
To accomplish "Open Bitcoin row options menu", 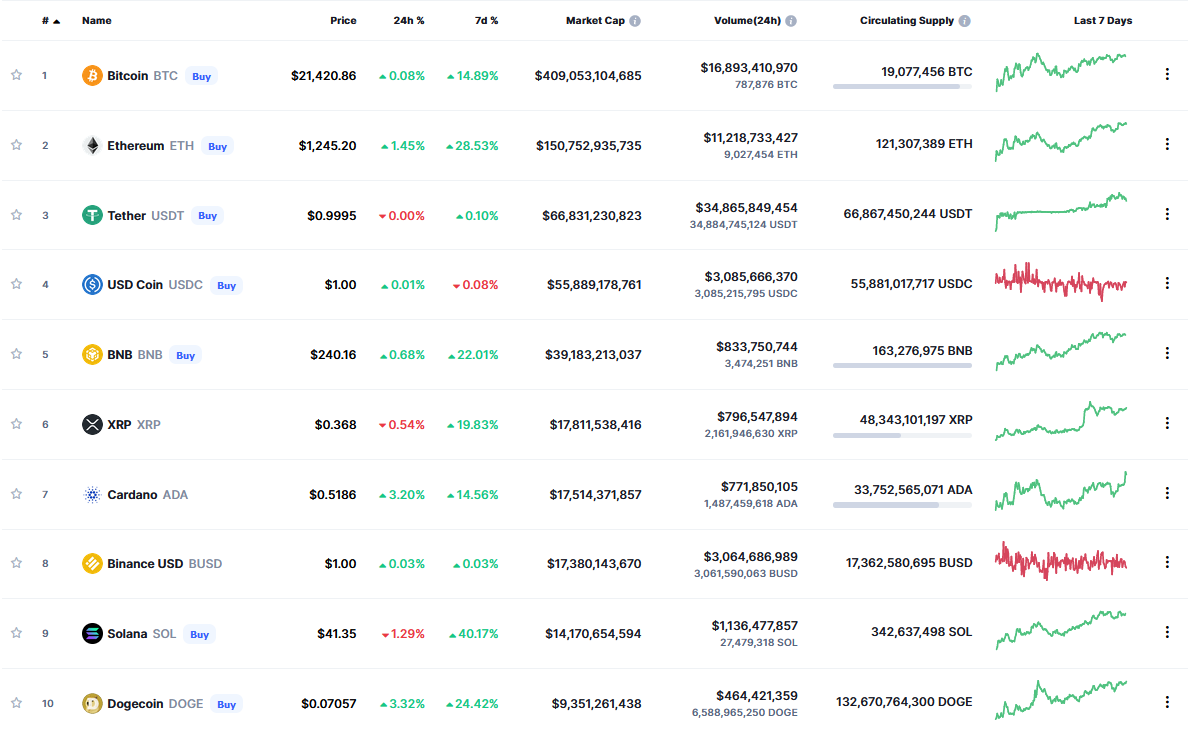I will pyautogui.click(x=1167, y=74).
